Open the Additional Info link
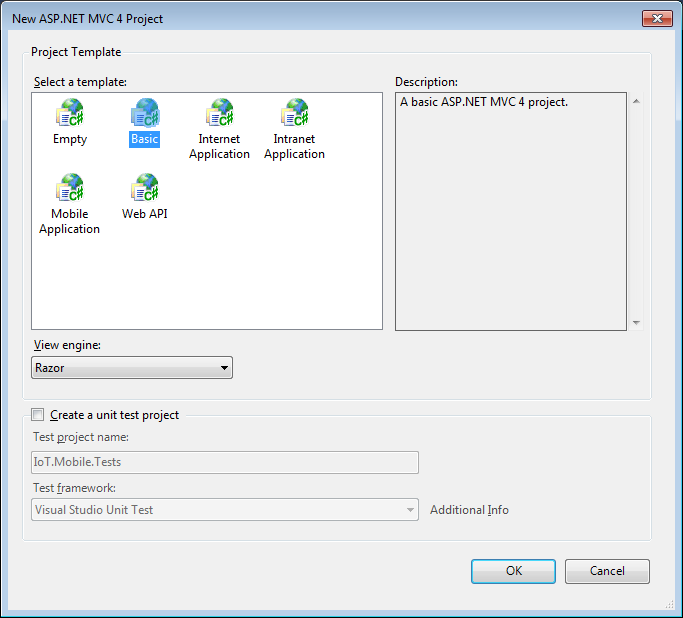 tap(469, 510)
